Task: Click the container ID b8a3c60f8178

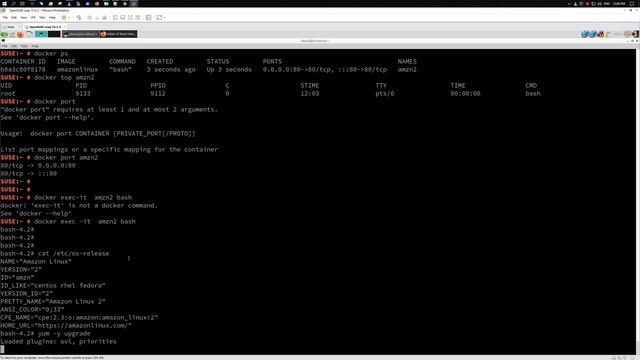Action: point(23,70)
